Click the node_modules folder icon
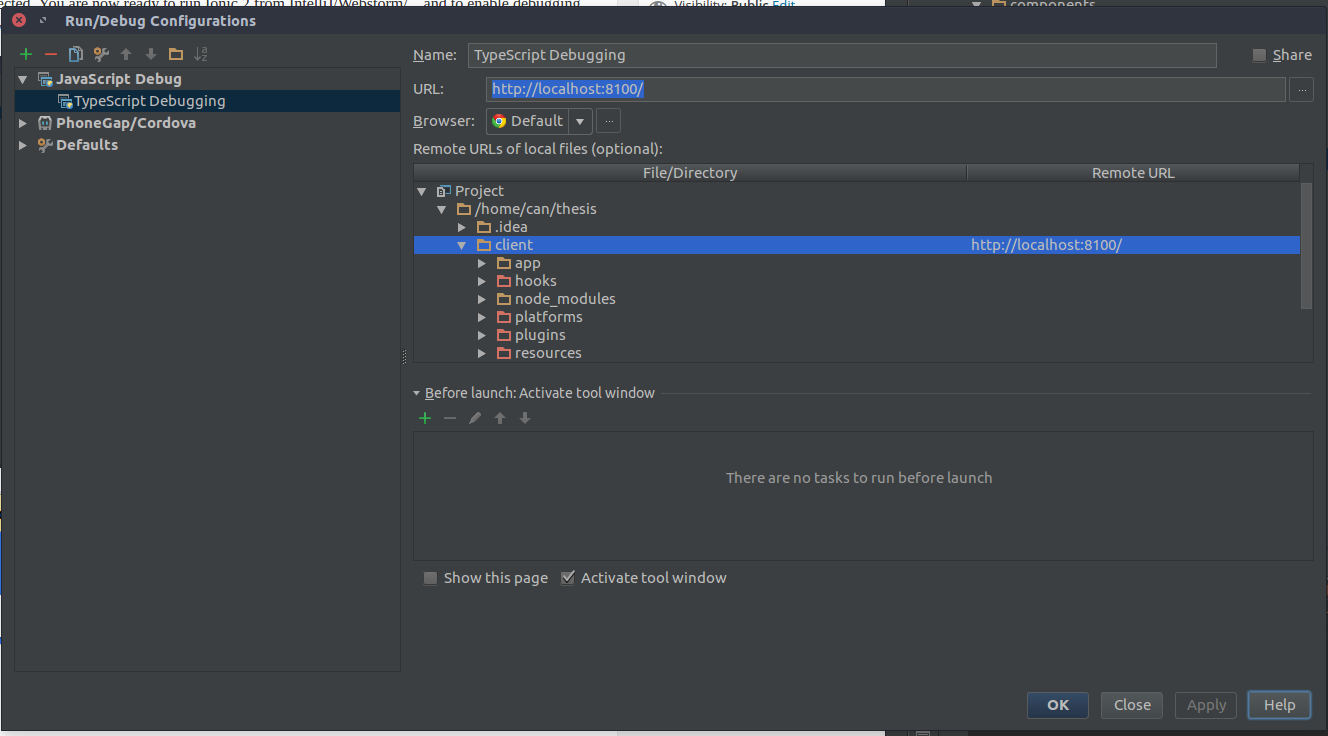Screen dimensions: 1328x736 (x=504, y=299)
